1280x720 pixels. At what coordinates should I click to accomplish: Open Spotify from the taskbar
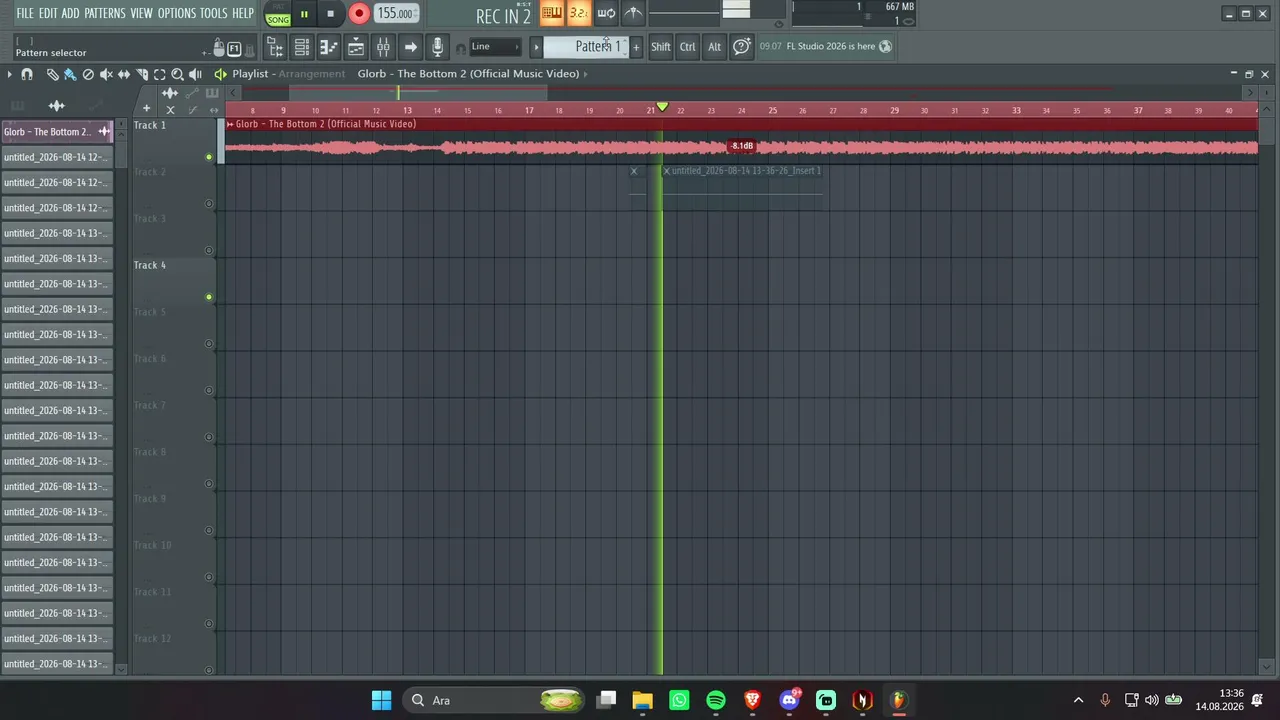point(716,700)
